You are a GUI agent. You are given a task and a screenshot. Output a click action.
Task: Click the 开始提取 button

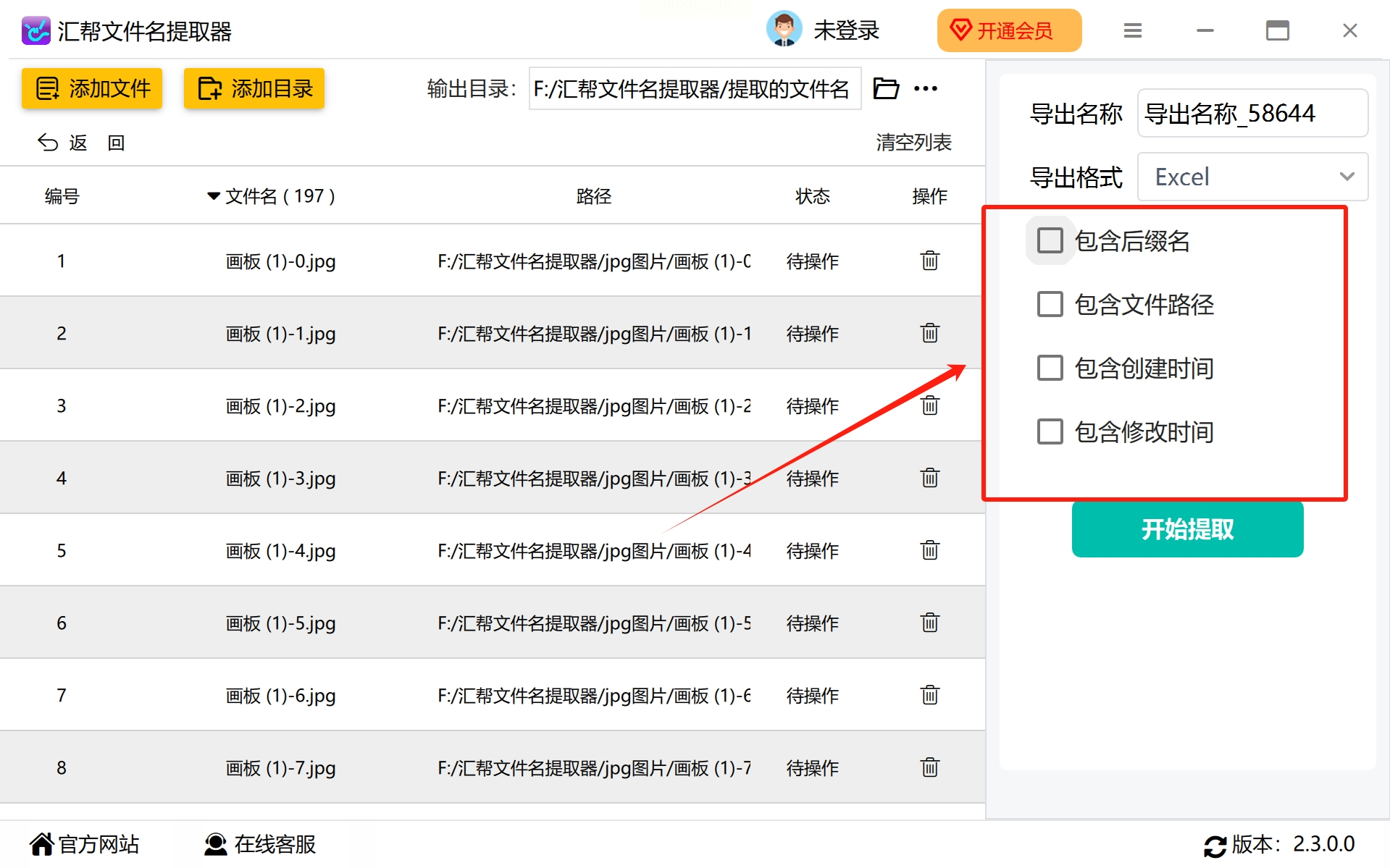pyautogui.click(x=1187, y=529)
